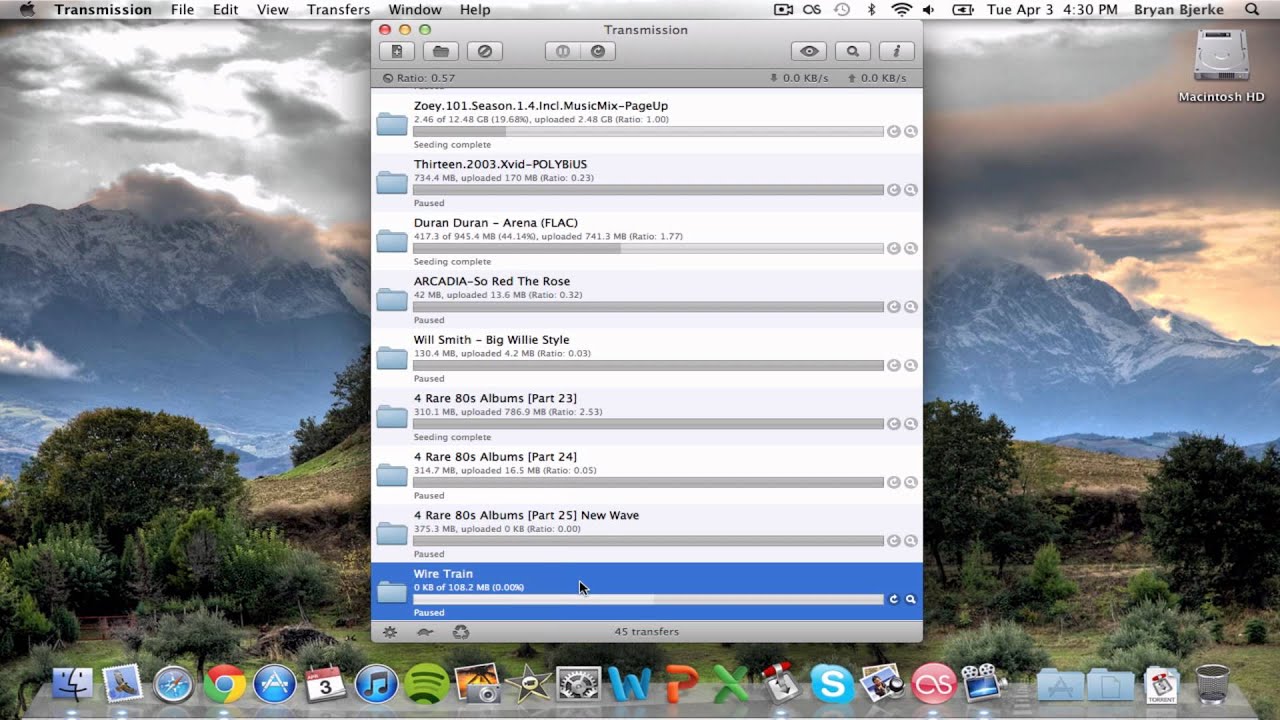
Task: Open Spotlight search in the menu bar
Action: (x=1252, y=10)
